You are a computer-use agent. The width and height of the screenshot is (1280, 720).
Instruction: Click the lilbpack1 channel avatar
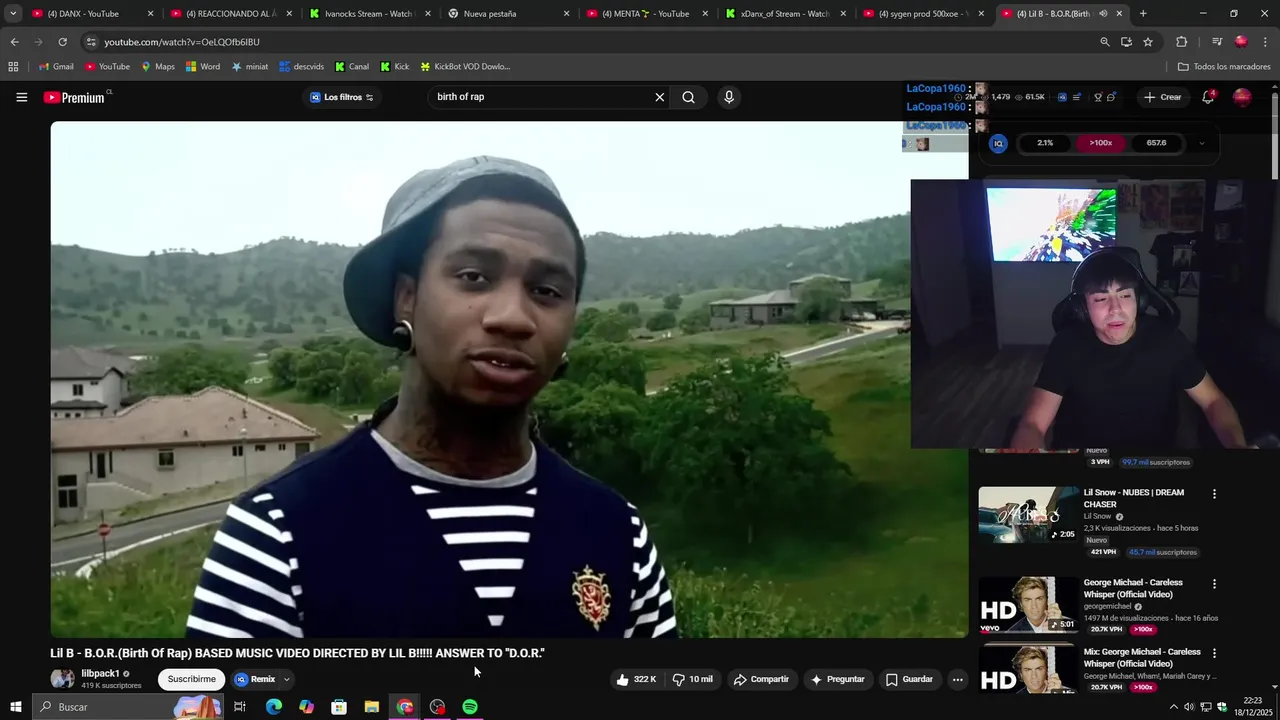62,679
